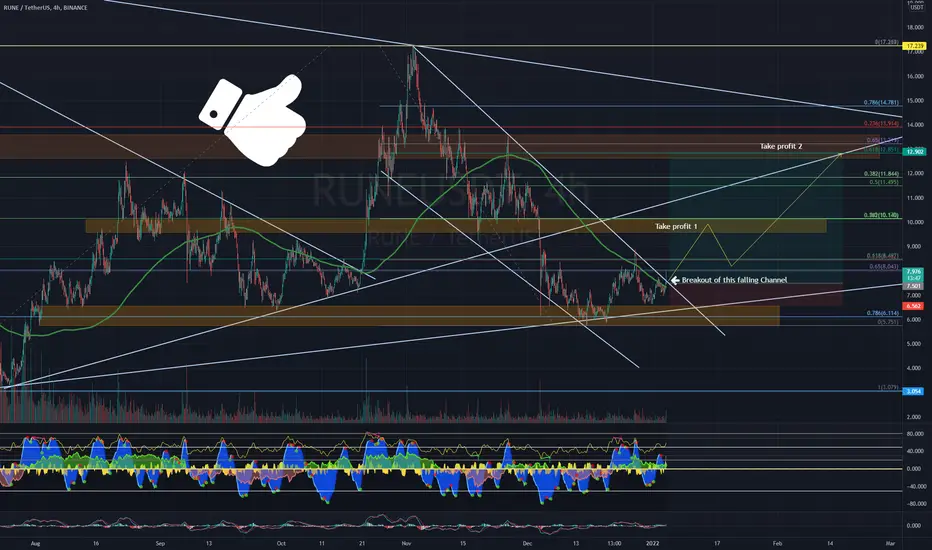Click the 18.000 price axis tick

pos(915,27)
